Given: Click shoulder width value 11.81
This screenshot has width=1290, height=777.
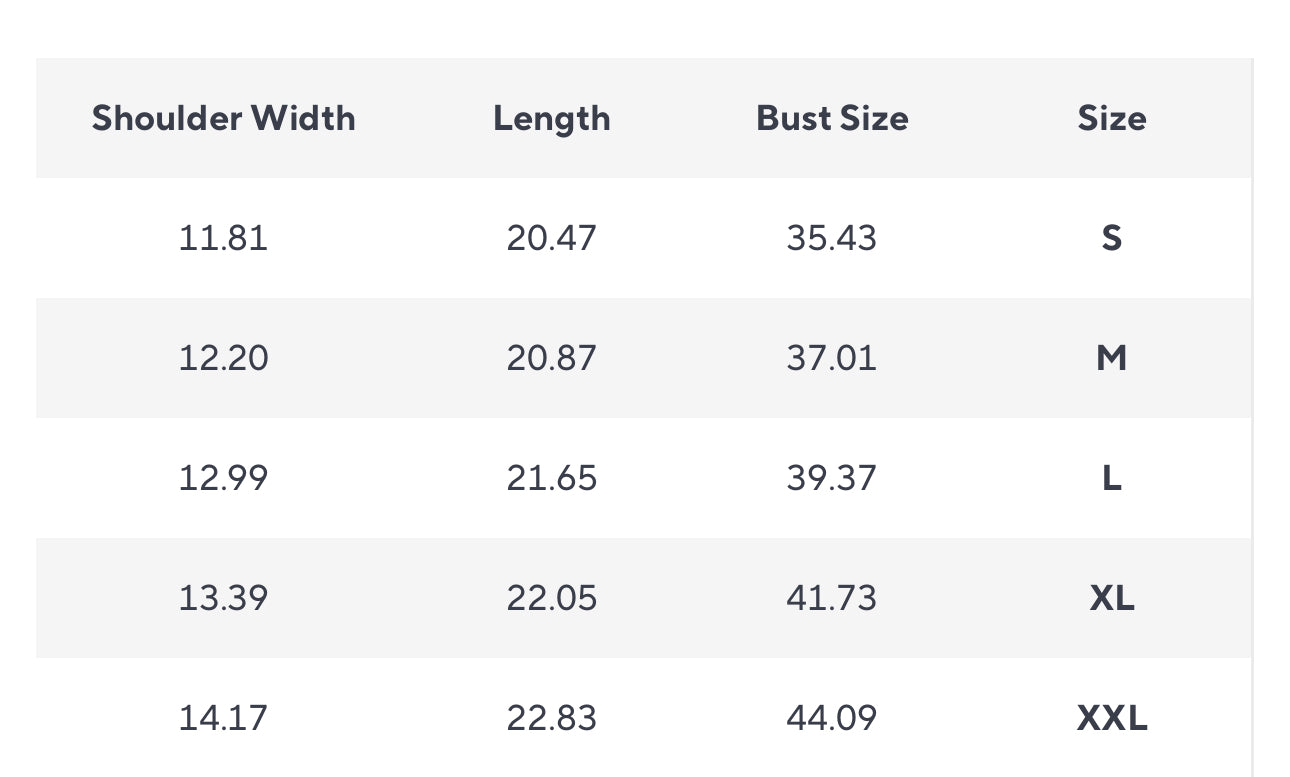Looking at the screenshot, I should 223,238.
